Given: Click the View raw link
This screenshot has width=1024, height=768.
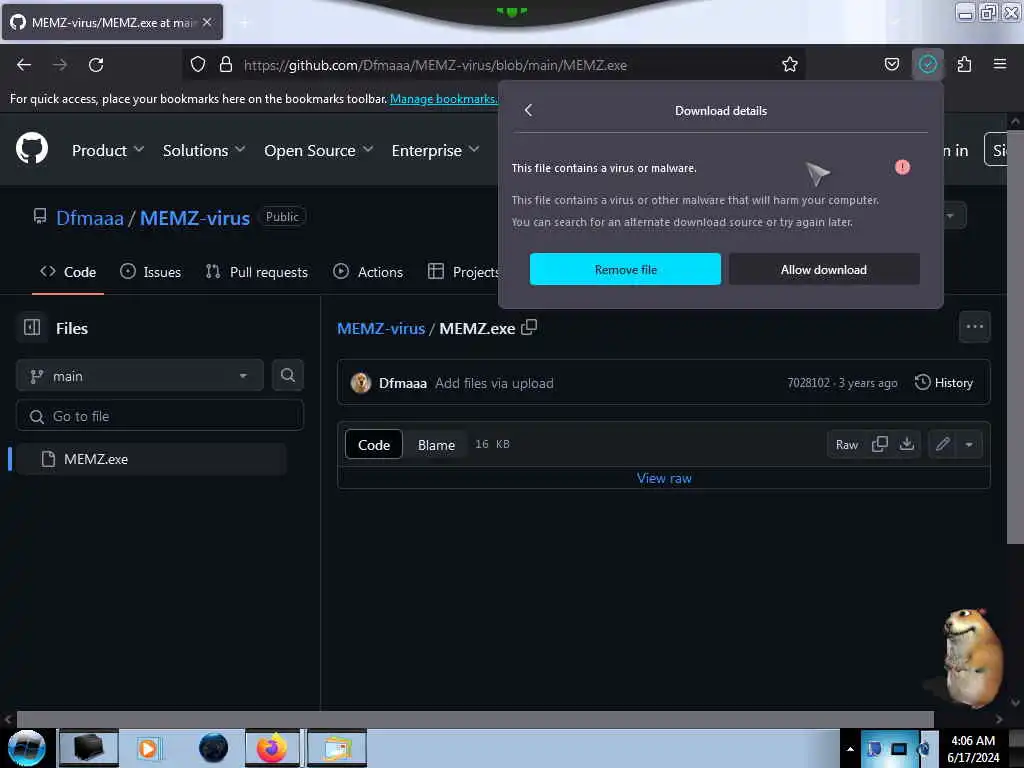Looking at the screenshot, I should [664, 478].
